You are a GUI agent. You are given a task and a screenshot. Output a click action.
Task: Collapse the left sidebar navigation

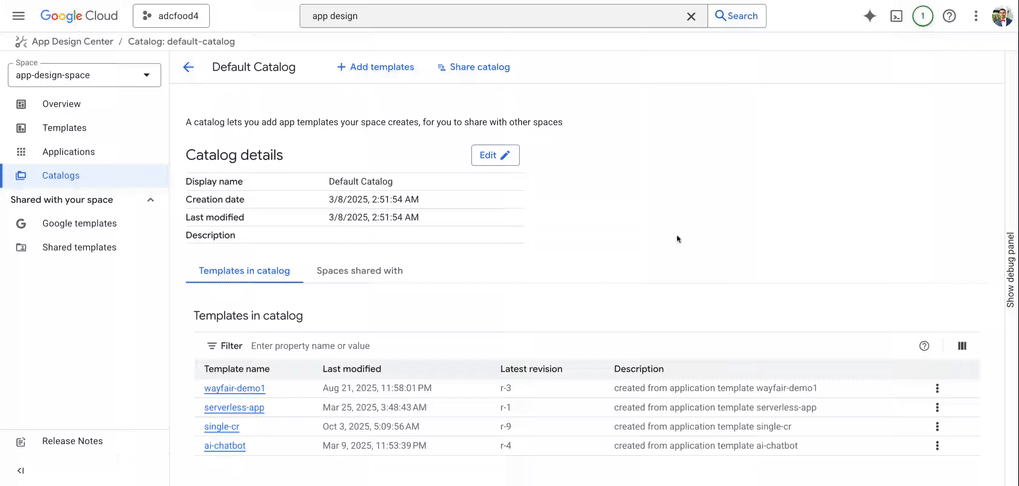21,470
